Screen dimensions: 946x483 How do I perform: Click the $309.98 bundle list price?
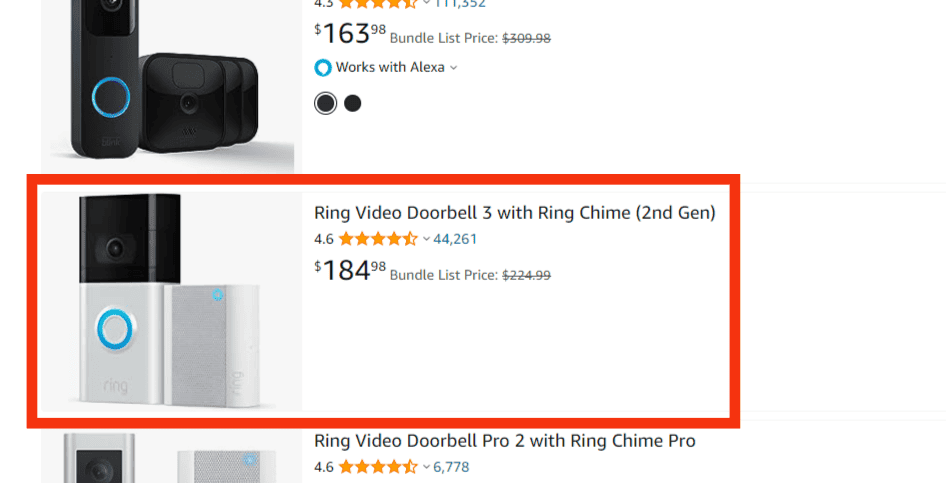coord(526,39)
